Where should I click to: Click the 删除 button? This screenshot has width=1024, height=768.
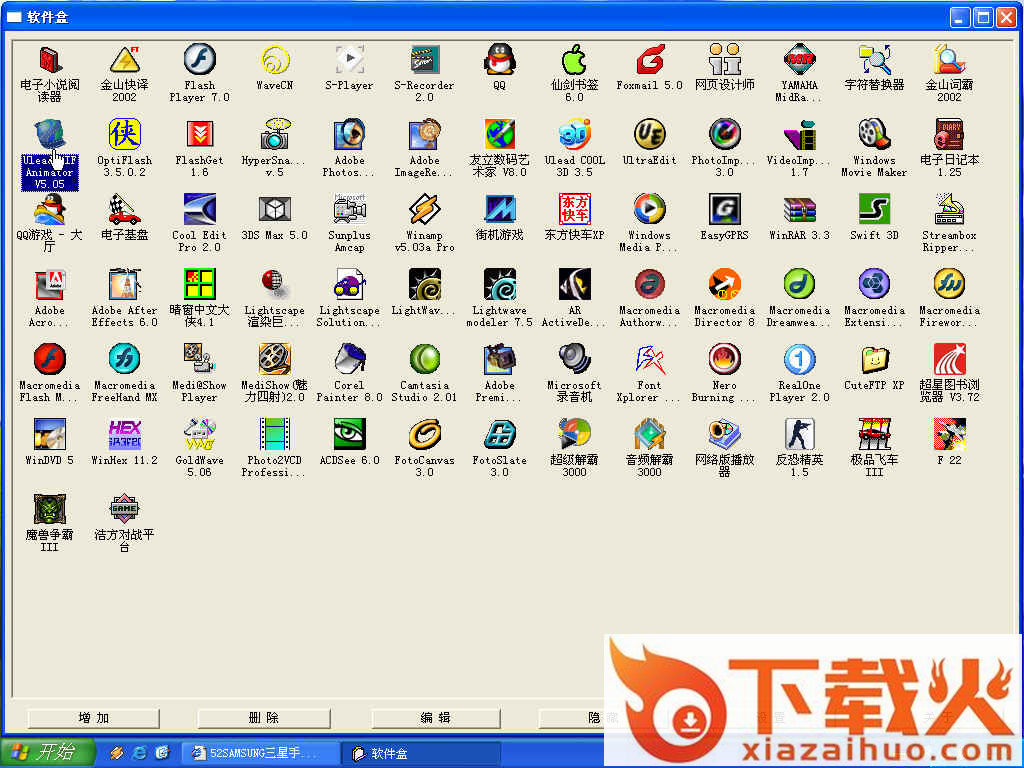(x=264, y=718)
